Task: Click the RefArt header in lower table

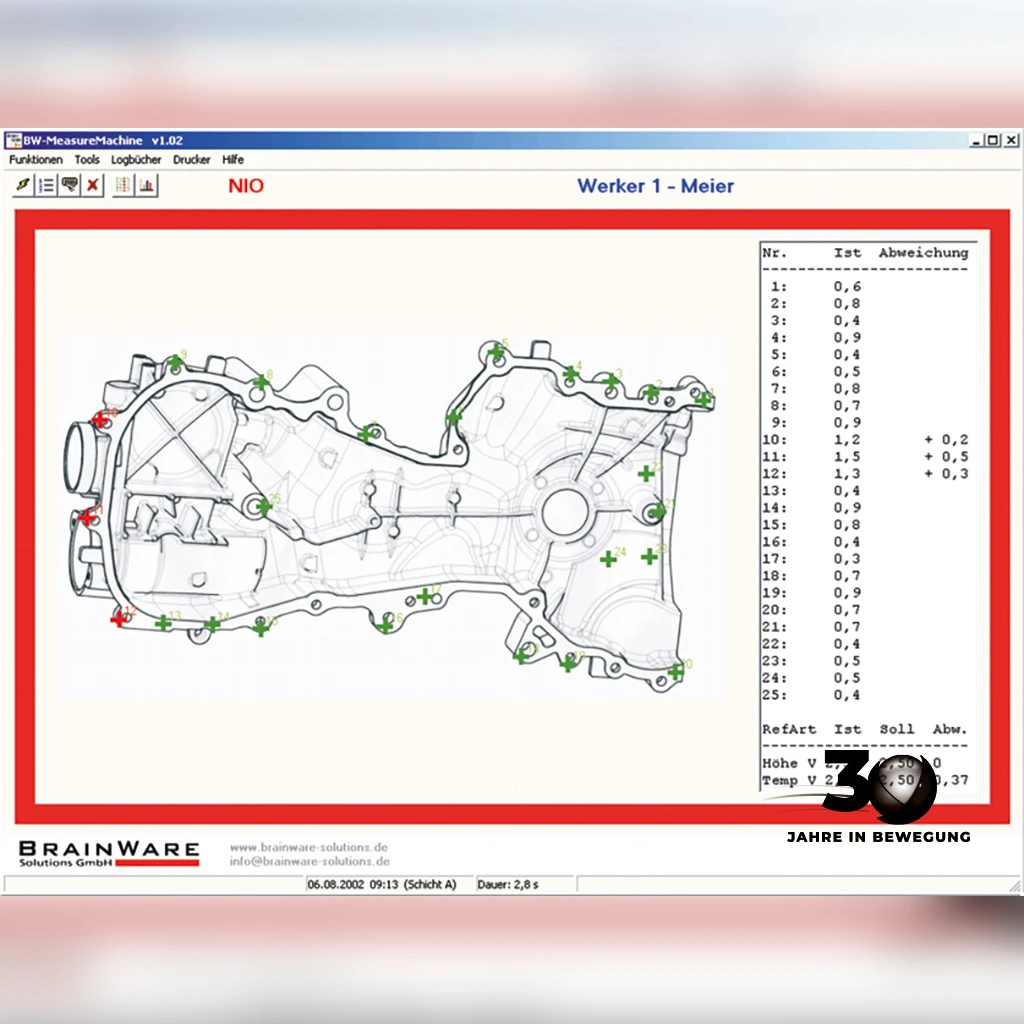Action: click(789, 729)
